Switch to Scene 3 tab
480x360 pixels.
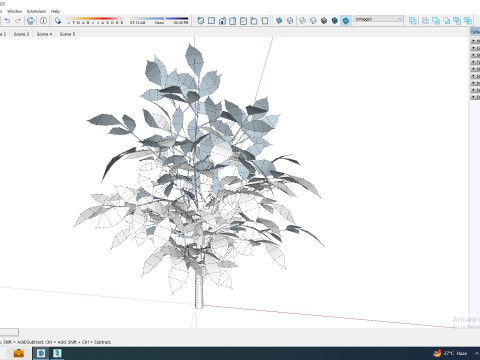(21, 34)
